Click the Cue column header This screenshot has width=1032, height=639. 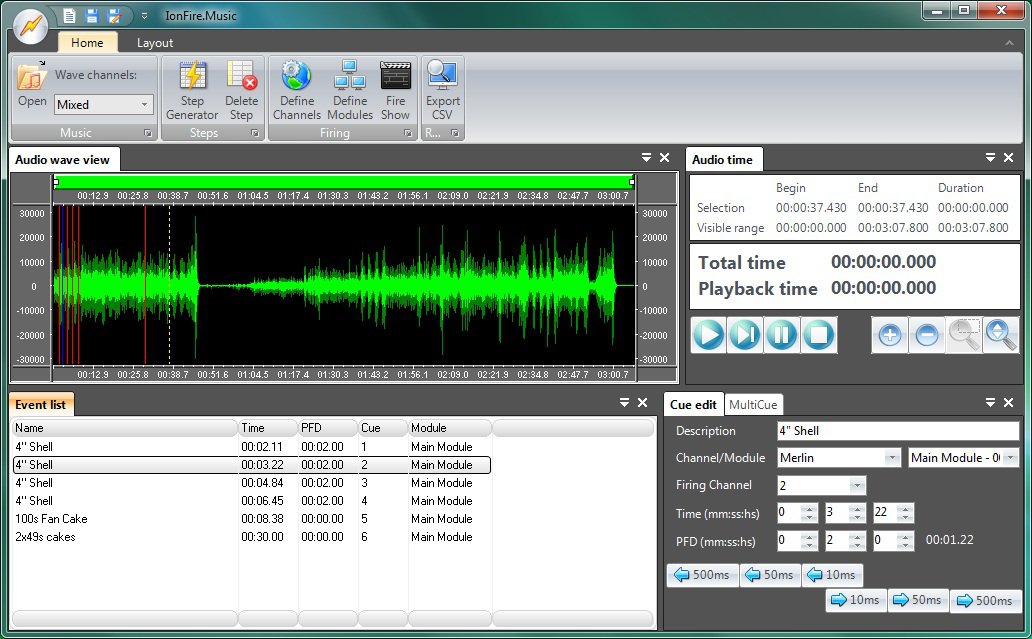pos(382,428)
